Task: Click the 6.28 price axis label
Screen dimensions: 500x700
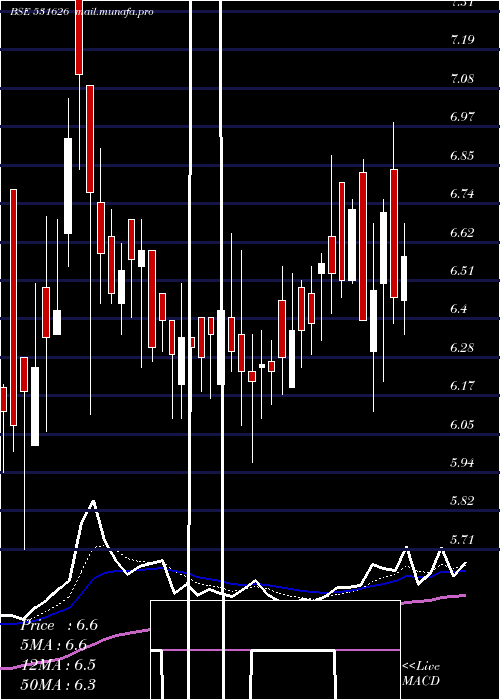Action: click(462, 347)
